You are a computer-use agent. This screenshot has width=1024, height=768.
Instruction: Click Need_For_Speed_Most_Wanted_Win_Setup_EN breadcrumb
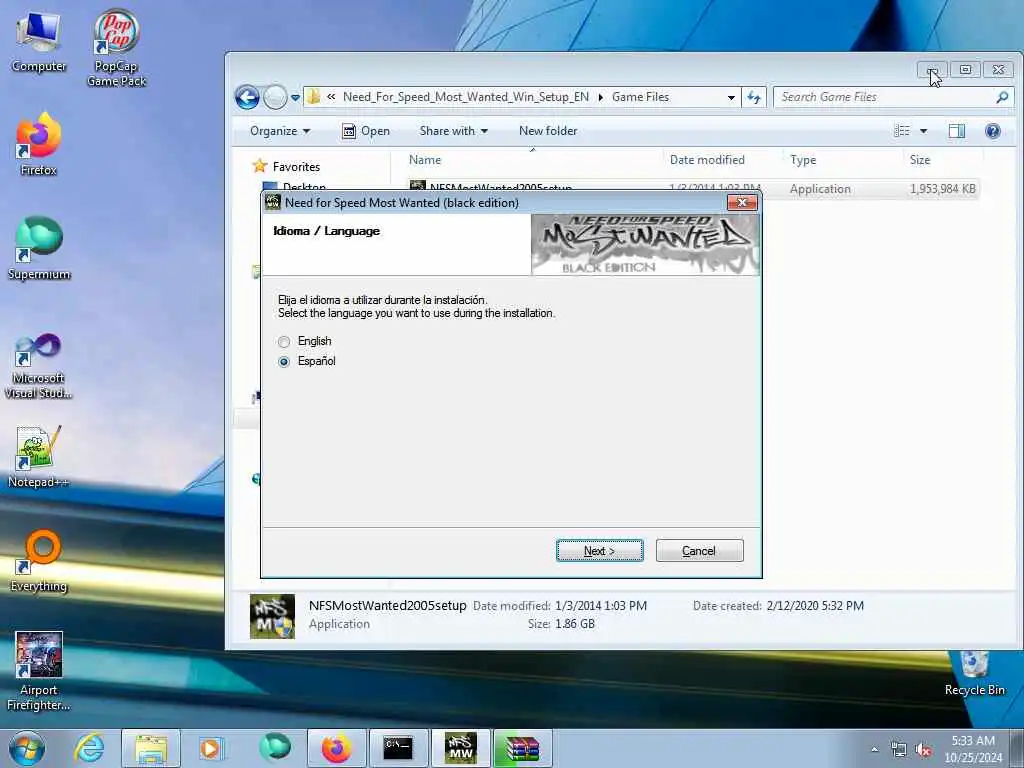coord(466,97)
